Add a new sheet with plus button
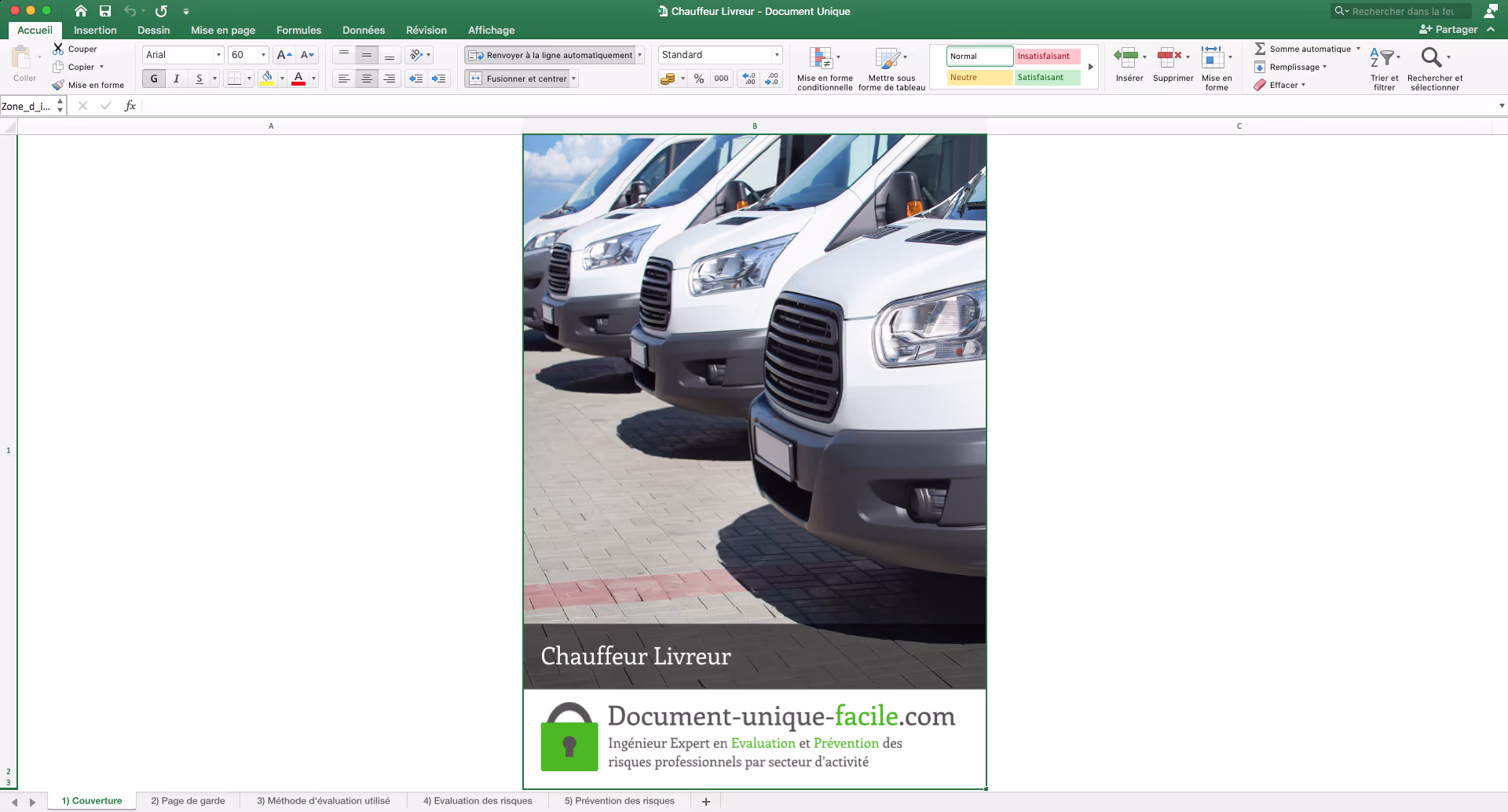Screen dimensions: 1508x812 click(x=706, y=801)
